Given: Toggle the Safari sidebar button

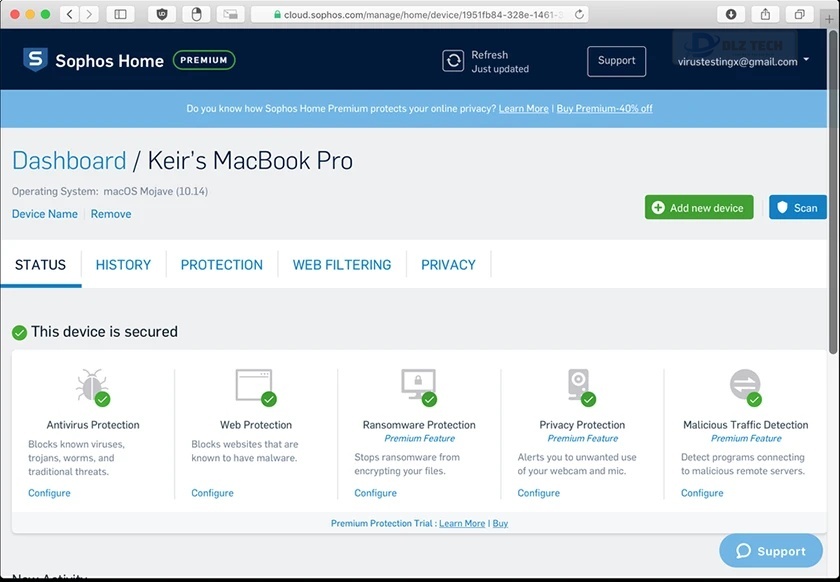Looking at the screenshot, I should pos(121,14).
